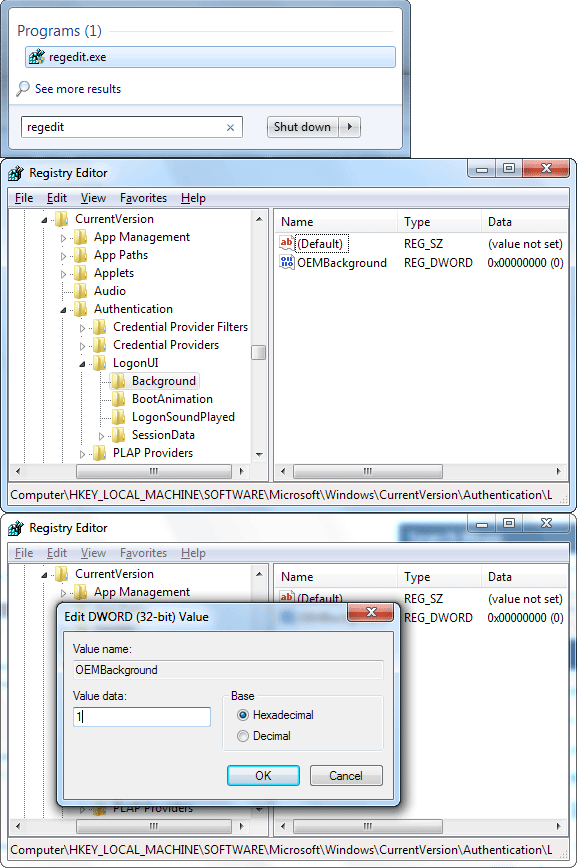Click the tree vertical scrollbar thumb in upper window
This screenshot has width=577, height=868.
259,353
